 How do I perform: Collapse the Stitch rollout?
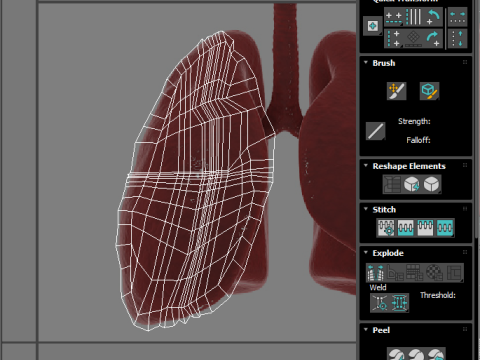point(366,209)
